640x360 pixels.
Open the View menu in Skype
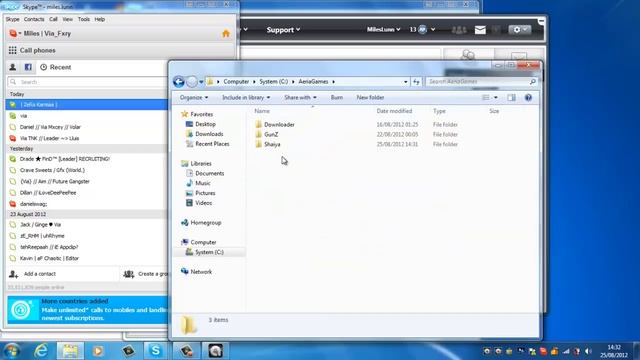67,19
